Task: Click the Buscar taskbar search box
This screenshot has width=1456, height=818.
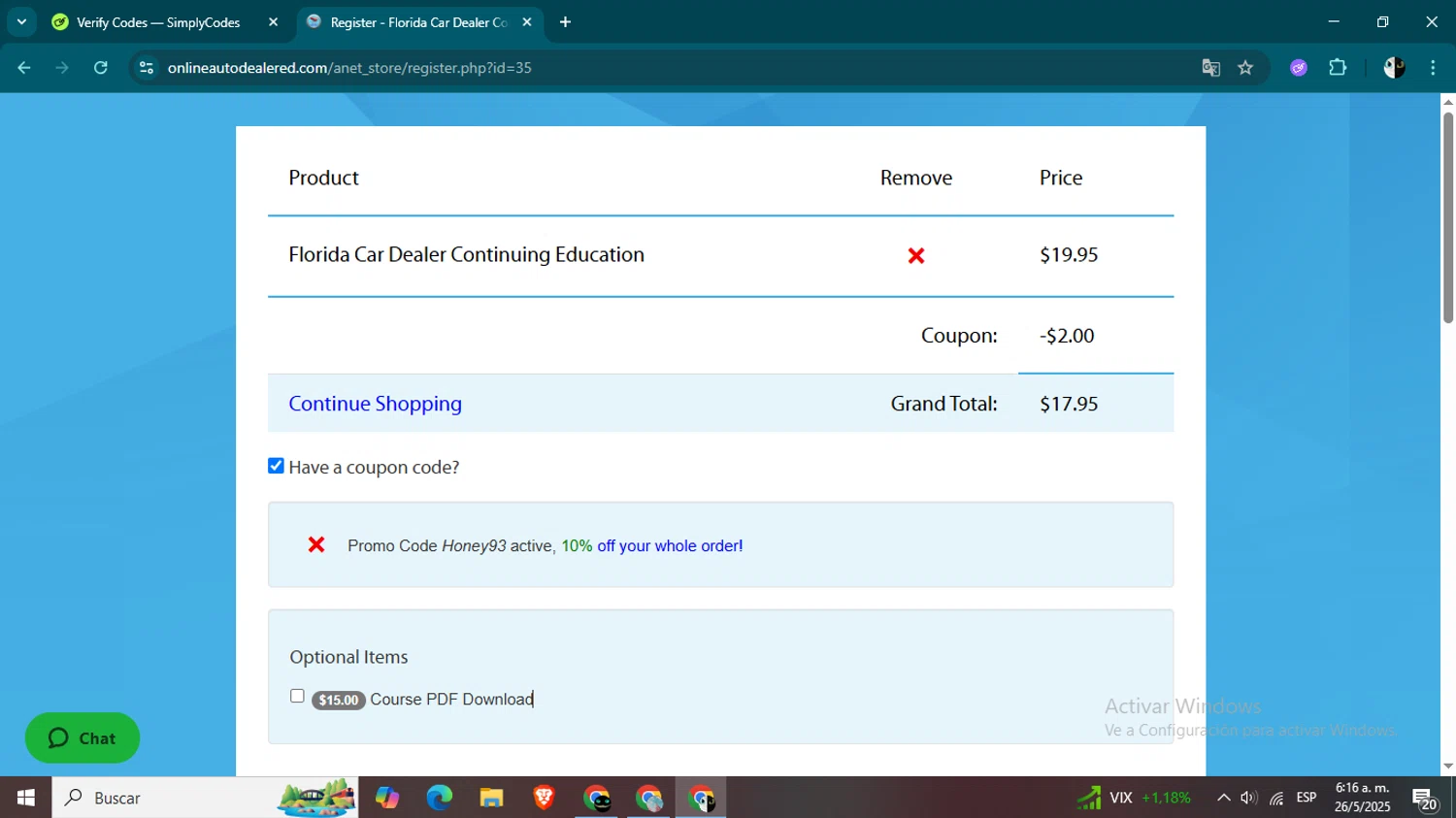Action: tap(205, 798)
